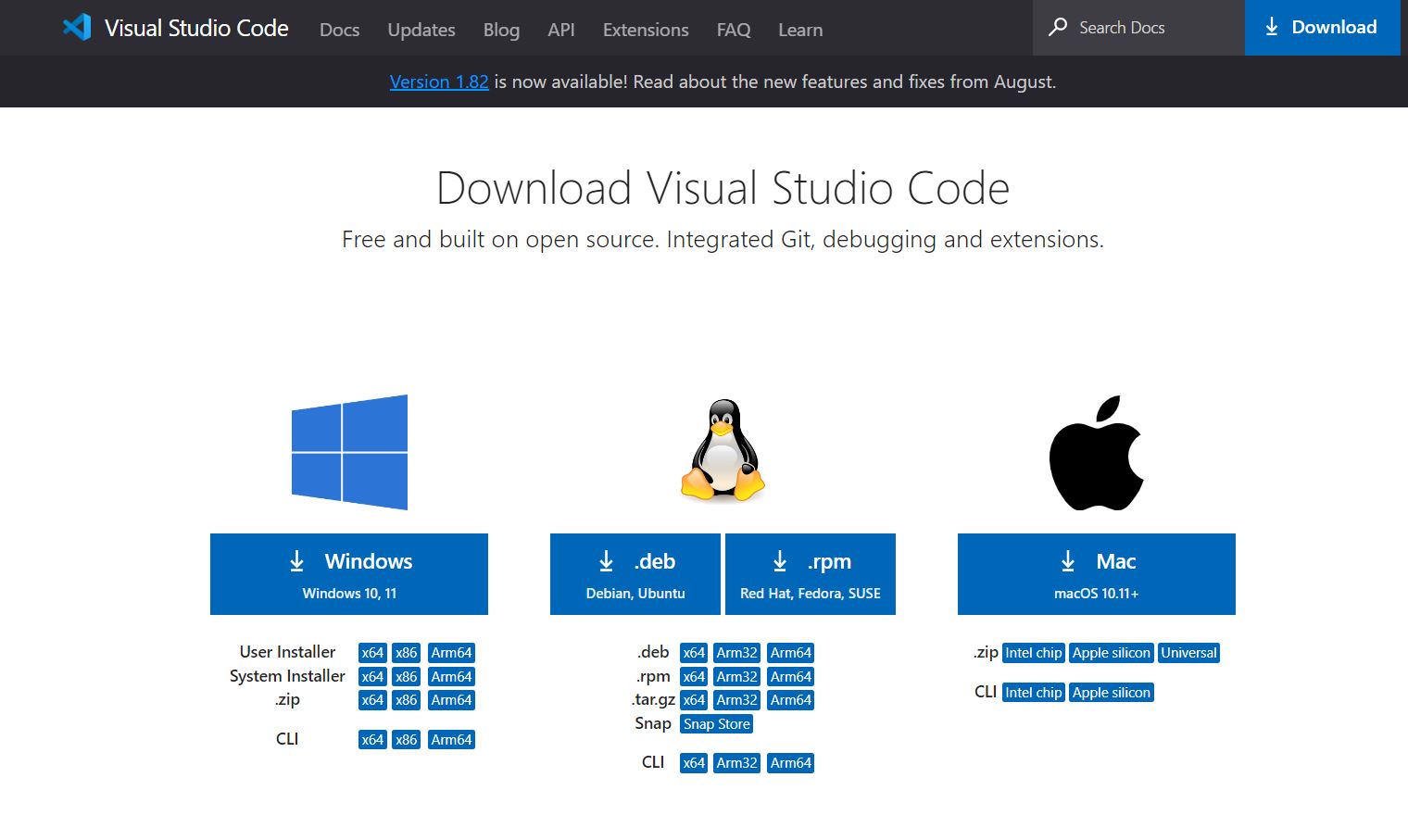The image size is (1408, 840).
Task: Download the Arm64 System Installer for Windows
Action: (451, 676)
